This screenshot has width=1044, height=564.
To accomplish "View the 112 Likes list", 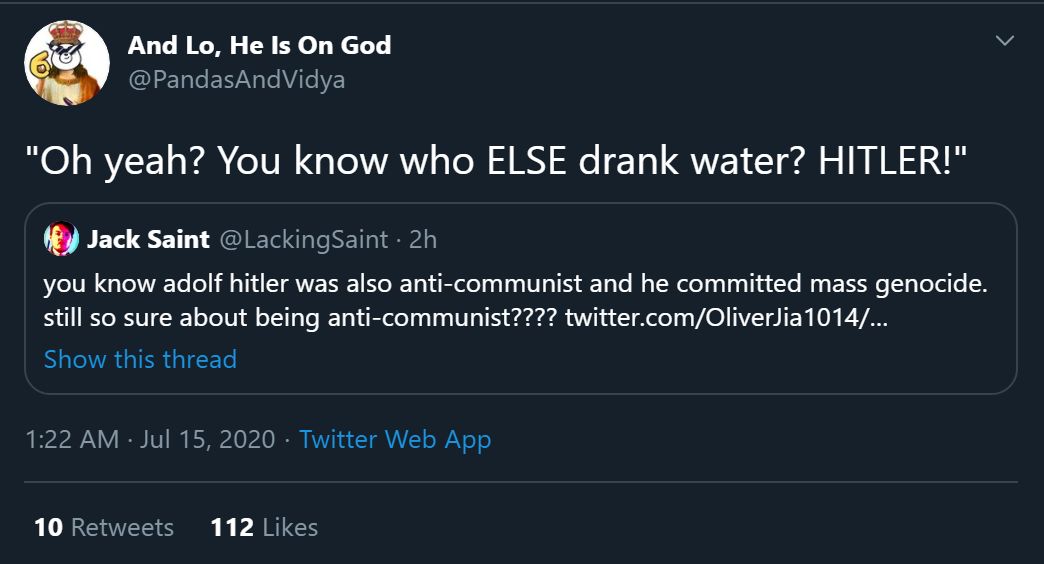I will (x=264, y=527).
